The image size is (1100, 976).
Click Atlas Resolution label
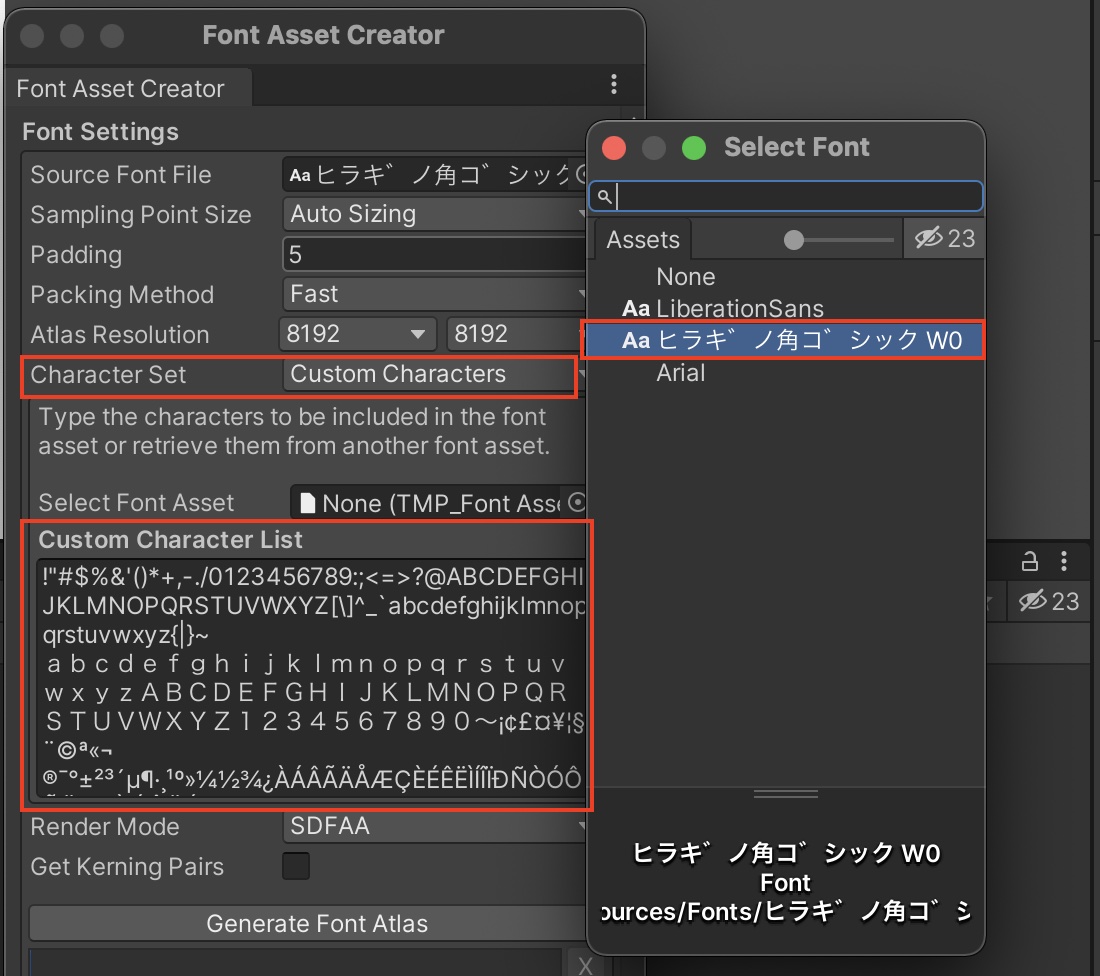[120, 335]
